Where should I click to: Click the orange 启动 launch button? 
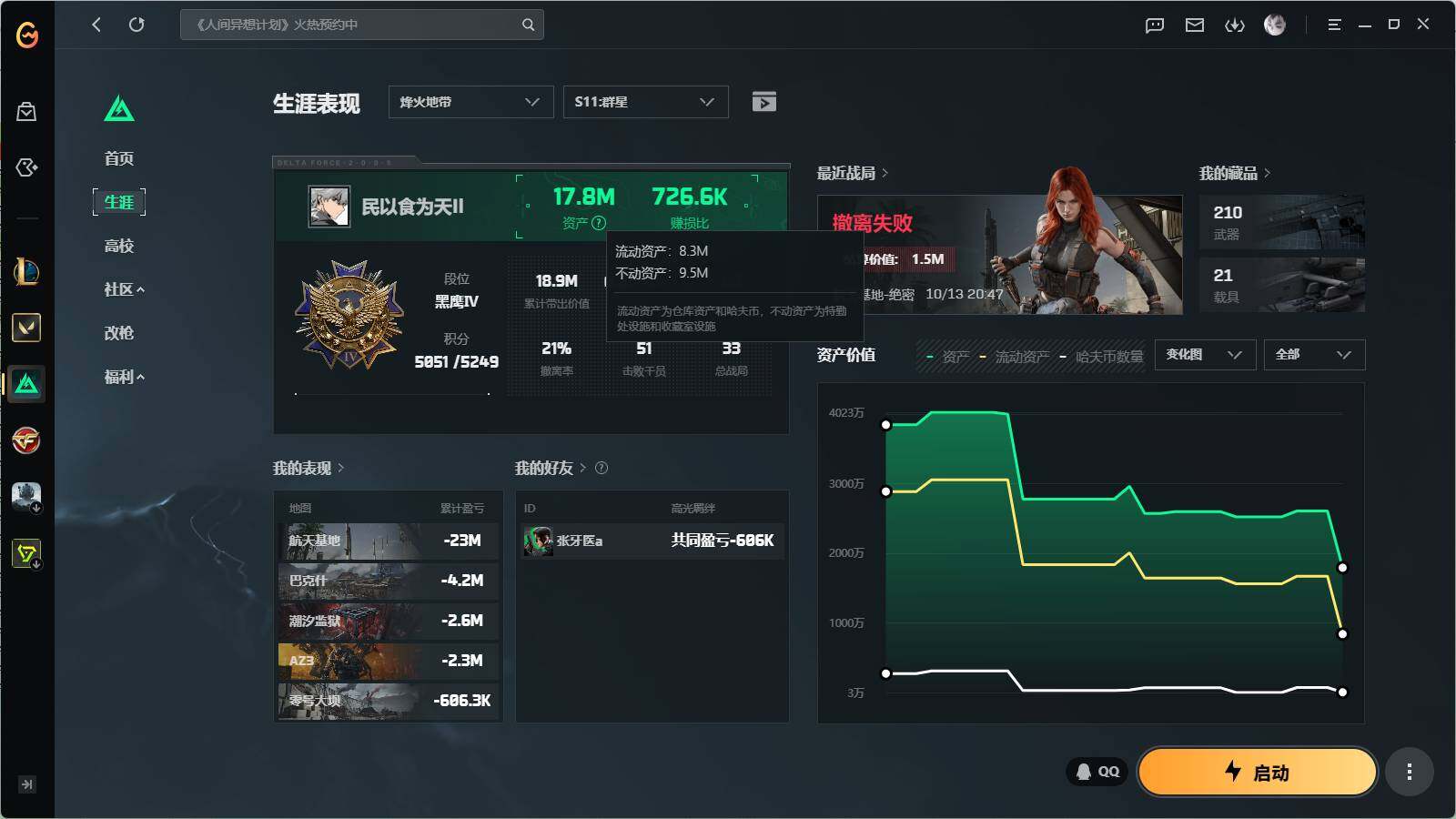[1258, 772]
